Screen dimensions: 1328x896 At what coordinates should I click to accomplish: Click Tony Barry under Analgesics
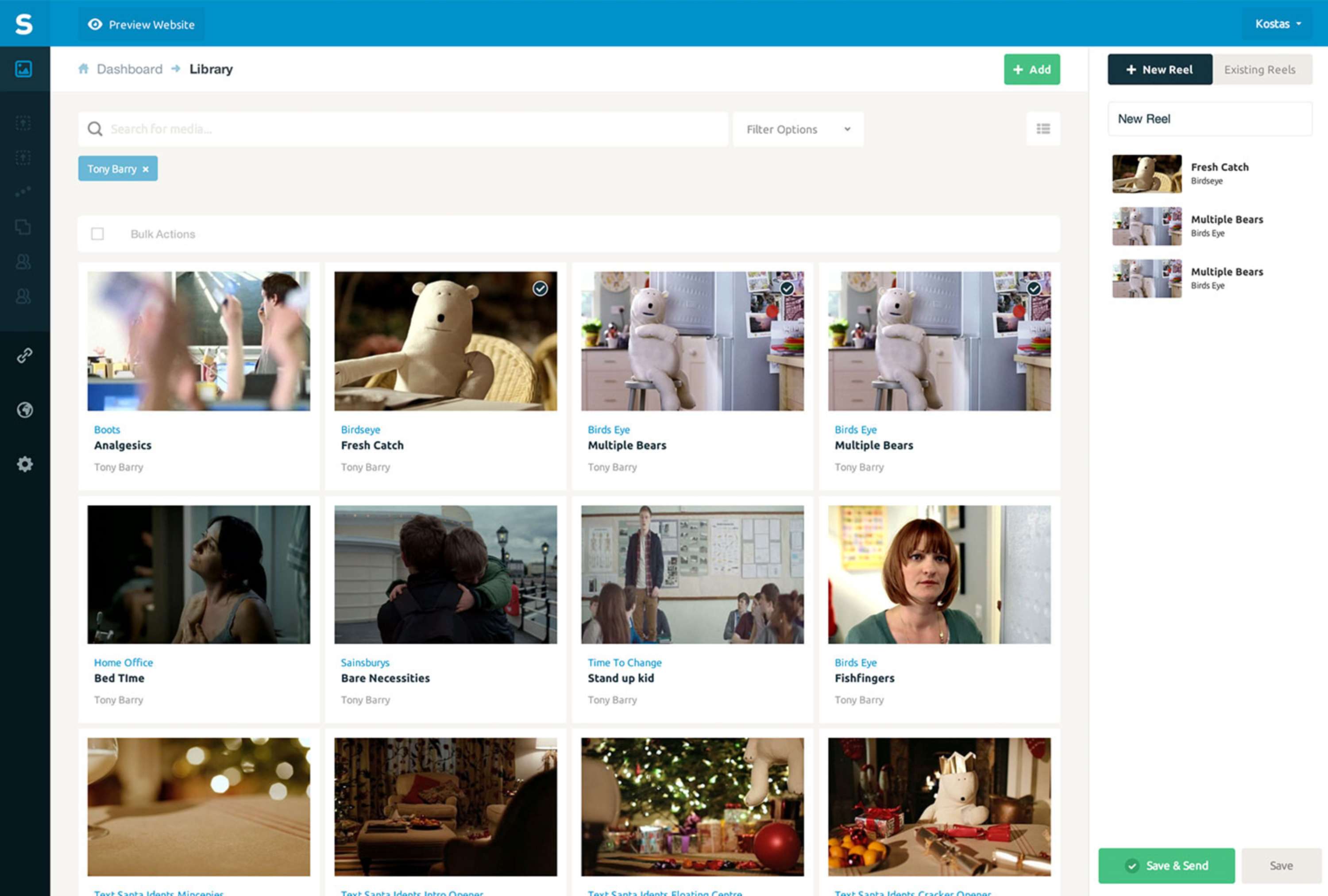coord(118,467)
